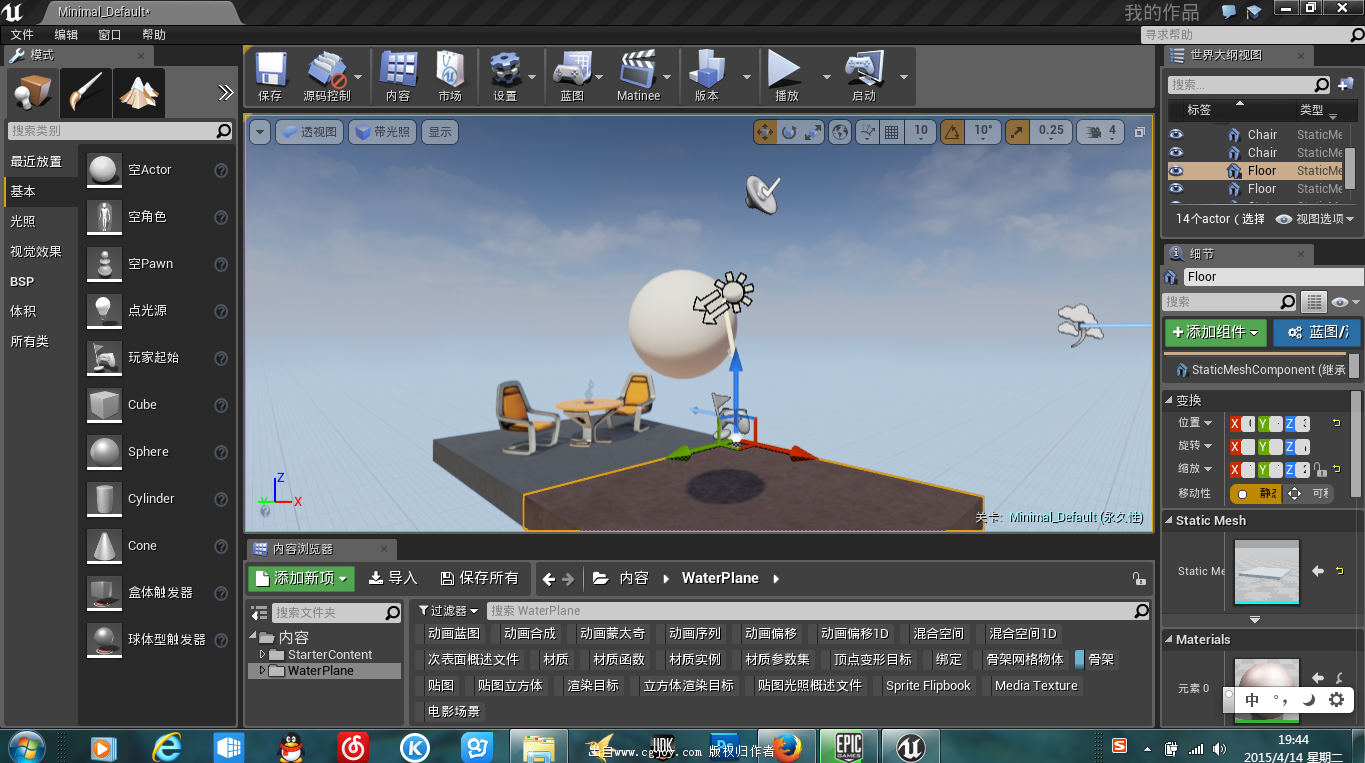The image size is (1365, 763).
Task: Click the 播放 play button
Action: tap(786, 75)
